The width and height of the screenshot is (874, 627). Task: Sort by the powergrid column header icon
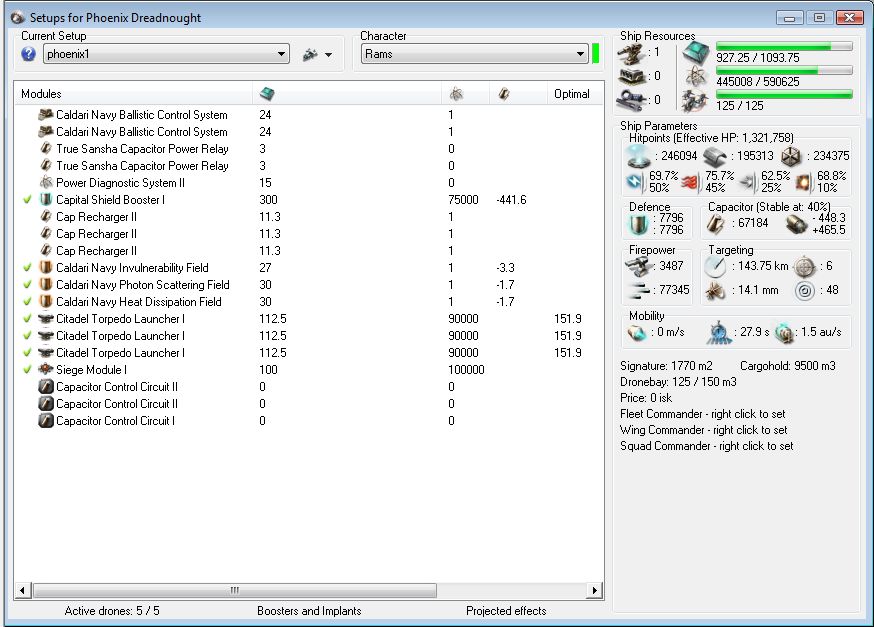click(457, 94)
